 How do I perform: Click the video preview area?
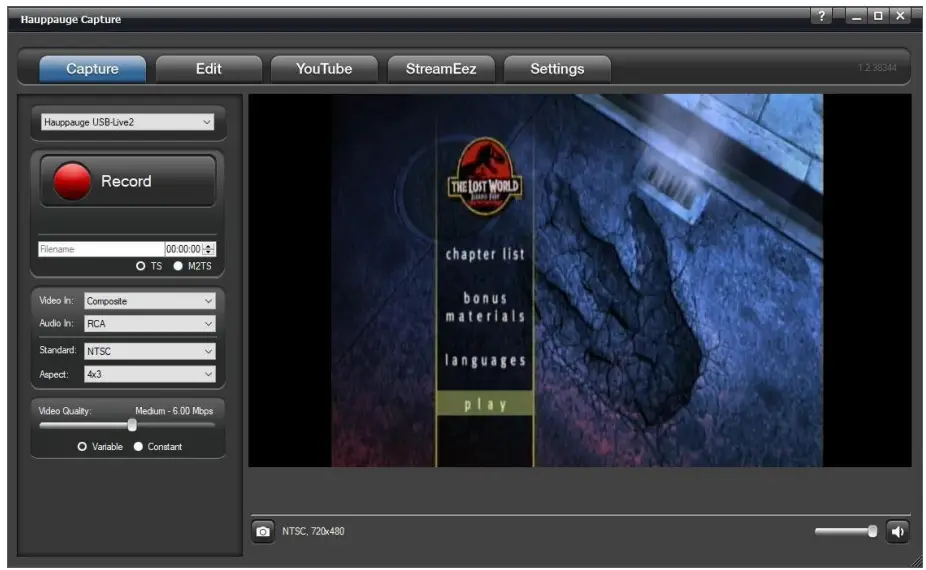[x=580, y=281]
